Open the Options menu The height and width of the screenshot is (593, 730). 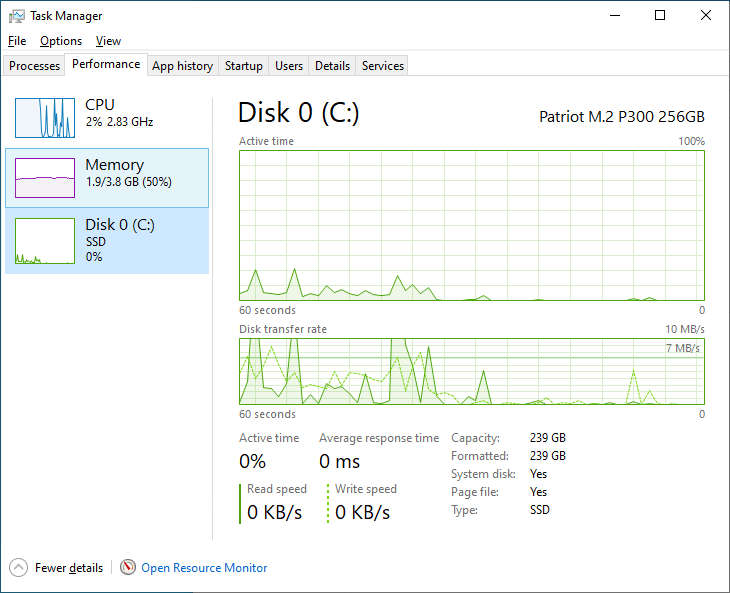[x=61, y=41]
